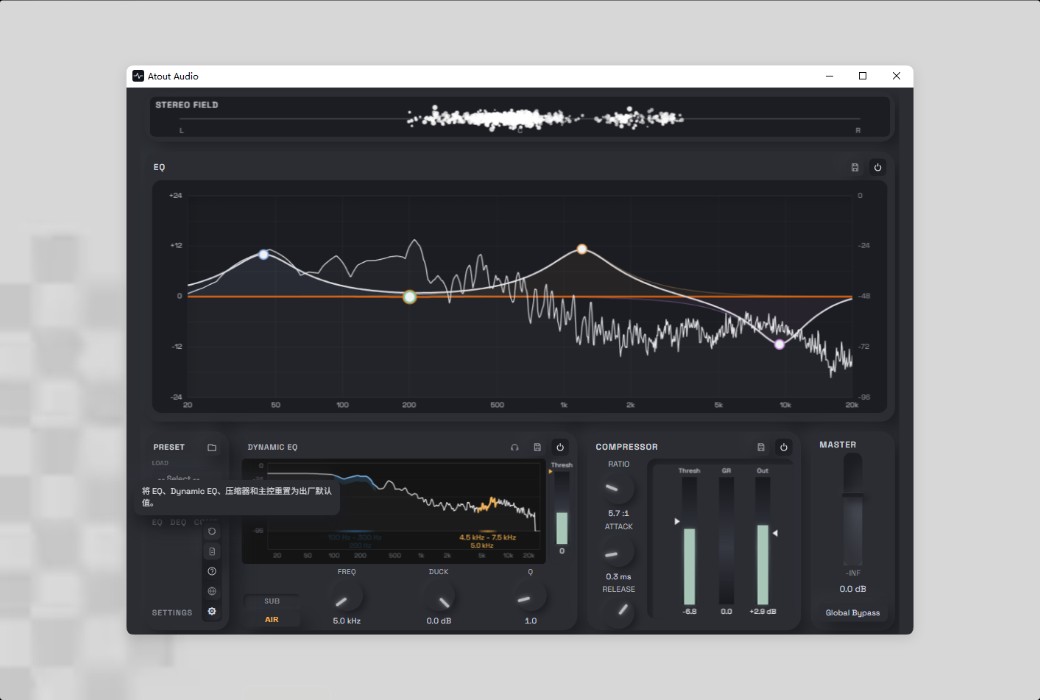Toggle the Dynamic EQ power button
Screen dimensions: 1040x700
[560, 447]
